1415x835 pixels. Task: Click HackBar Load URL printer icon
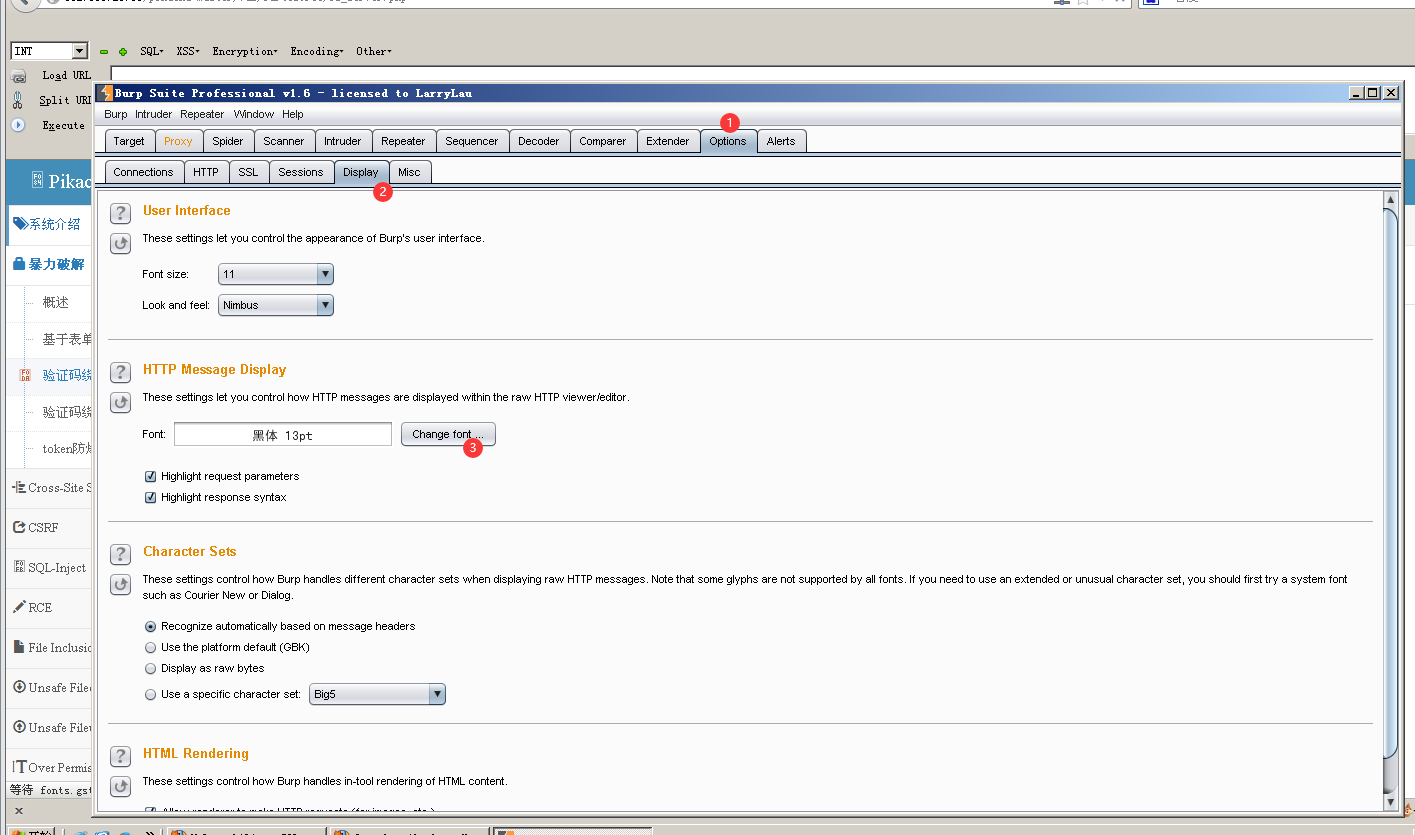coord(18,76)
